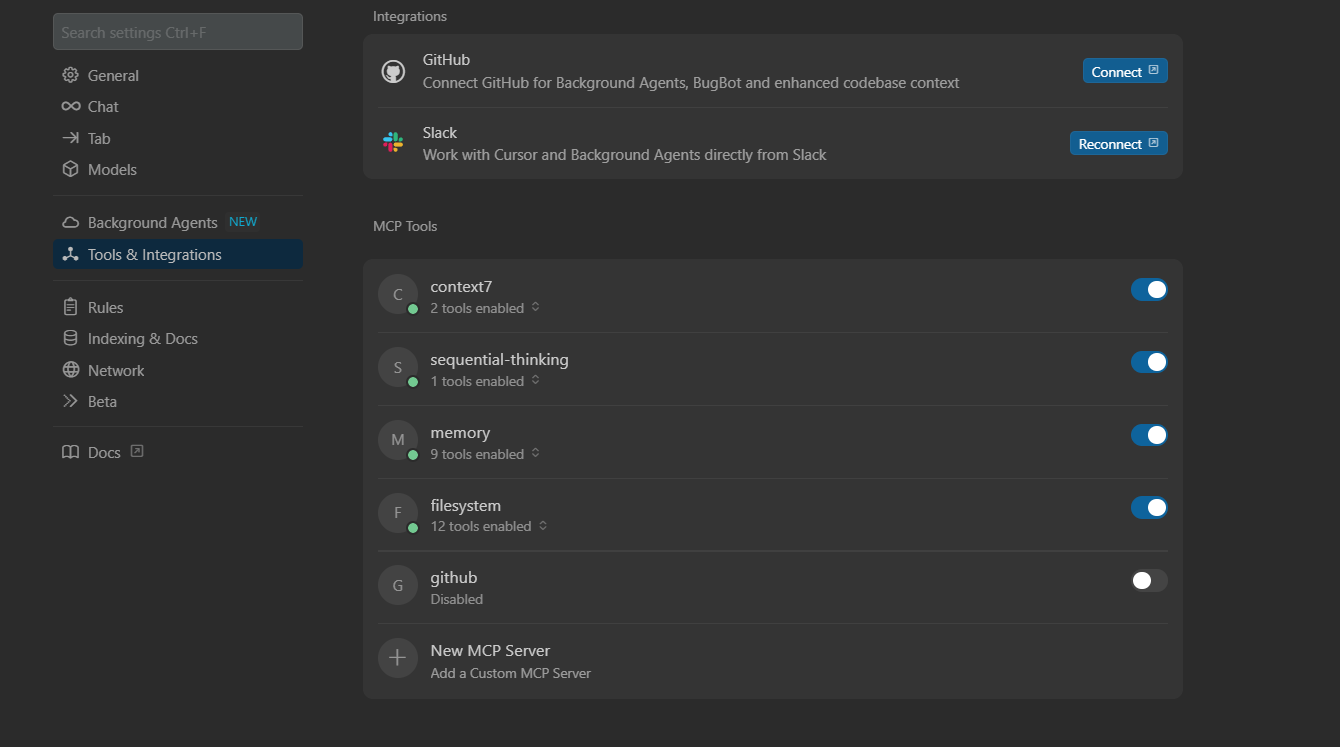1340x747 pixels.
Task: Click the Models cube icon
Action: (x=70, y=169)
